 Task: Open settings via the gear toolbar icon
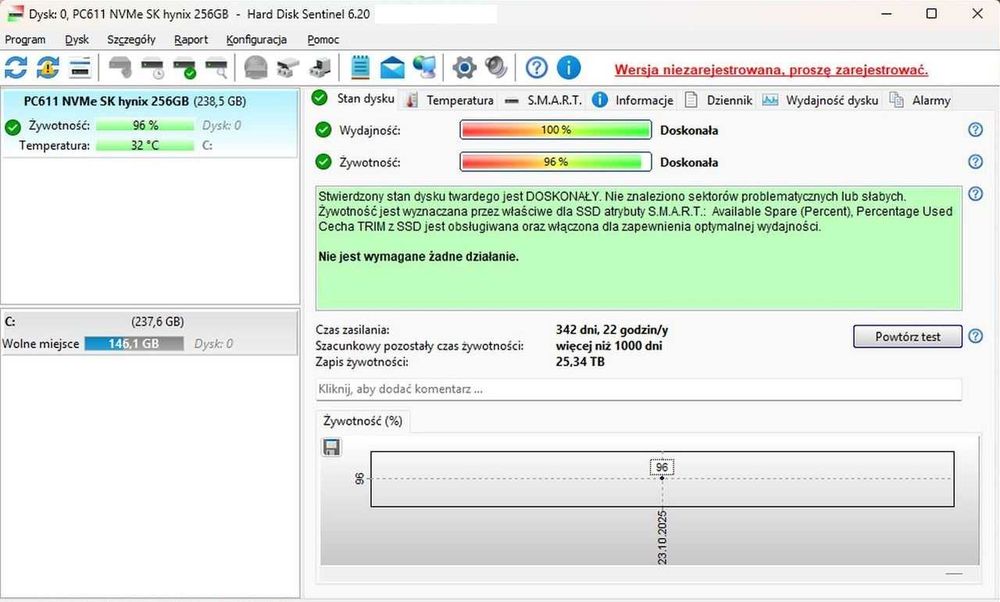tap(464, 68)
